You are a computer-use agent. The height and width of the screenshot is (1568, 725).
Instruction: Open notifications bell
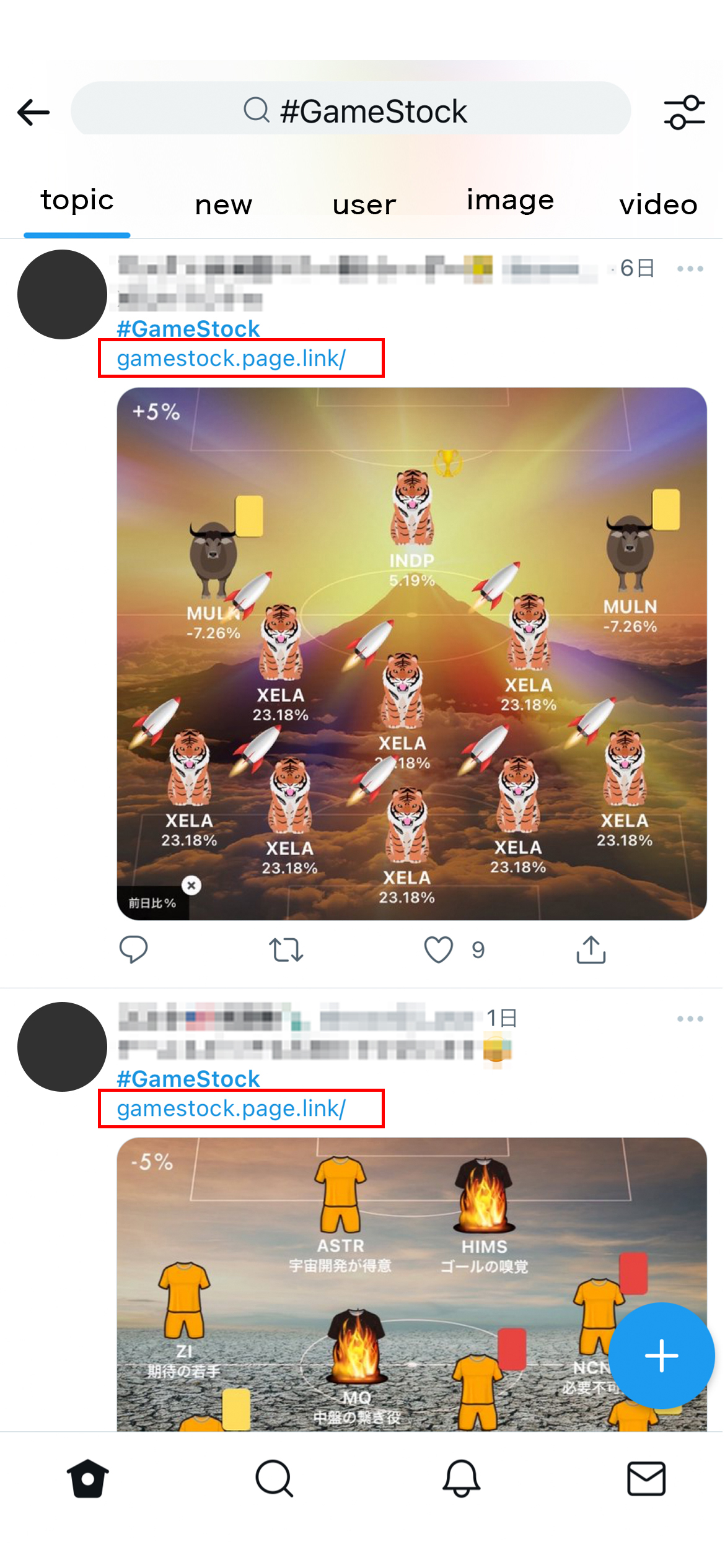pyautogui.click(x=461, y=1479)
